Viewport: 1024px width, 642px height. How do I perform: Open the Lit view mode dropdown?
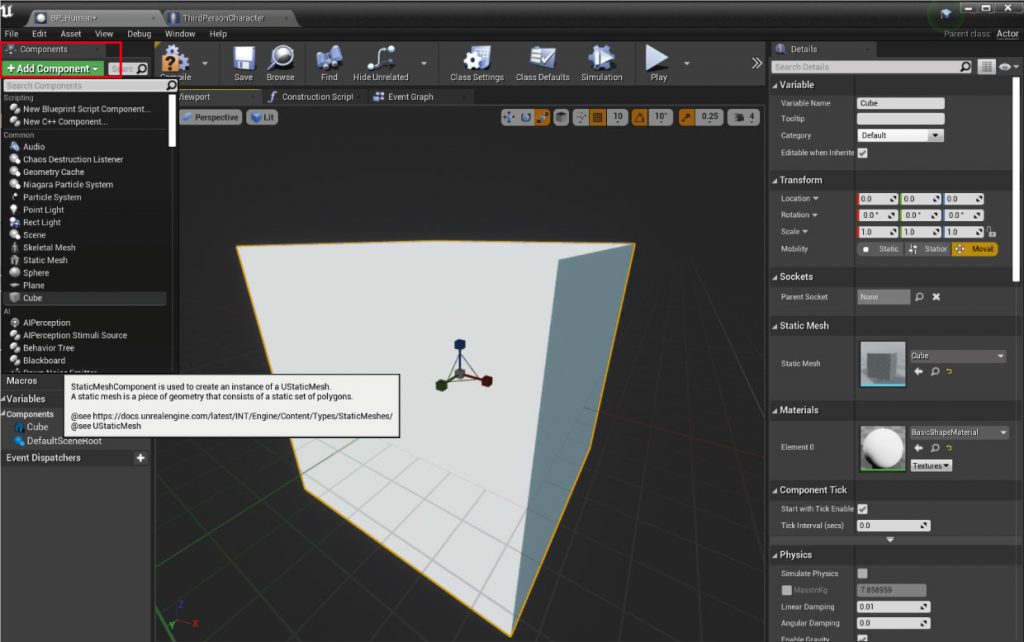coord(263,117)
